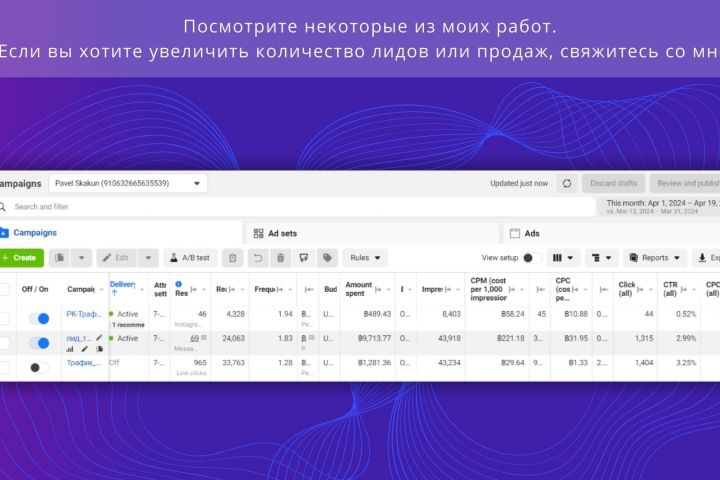
Task: Click the amount spent cell ฿9,713.77
Action: (x=374, y=339)
